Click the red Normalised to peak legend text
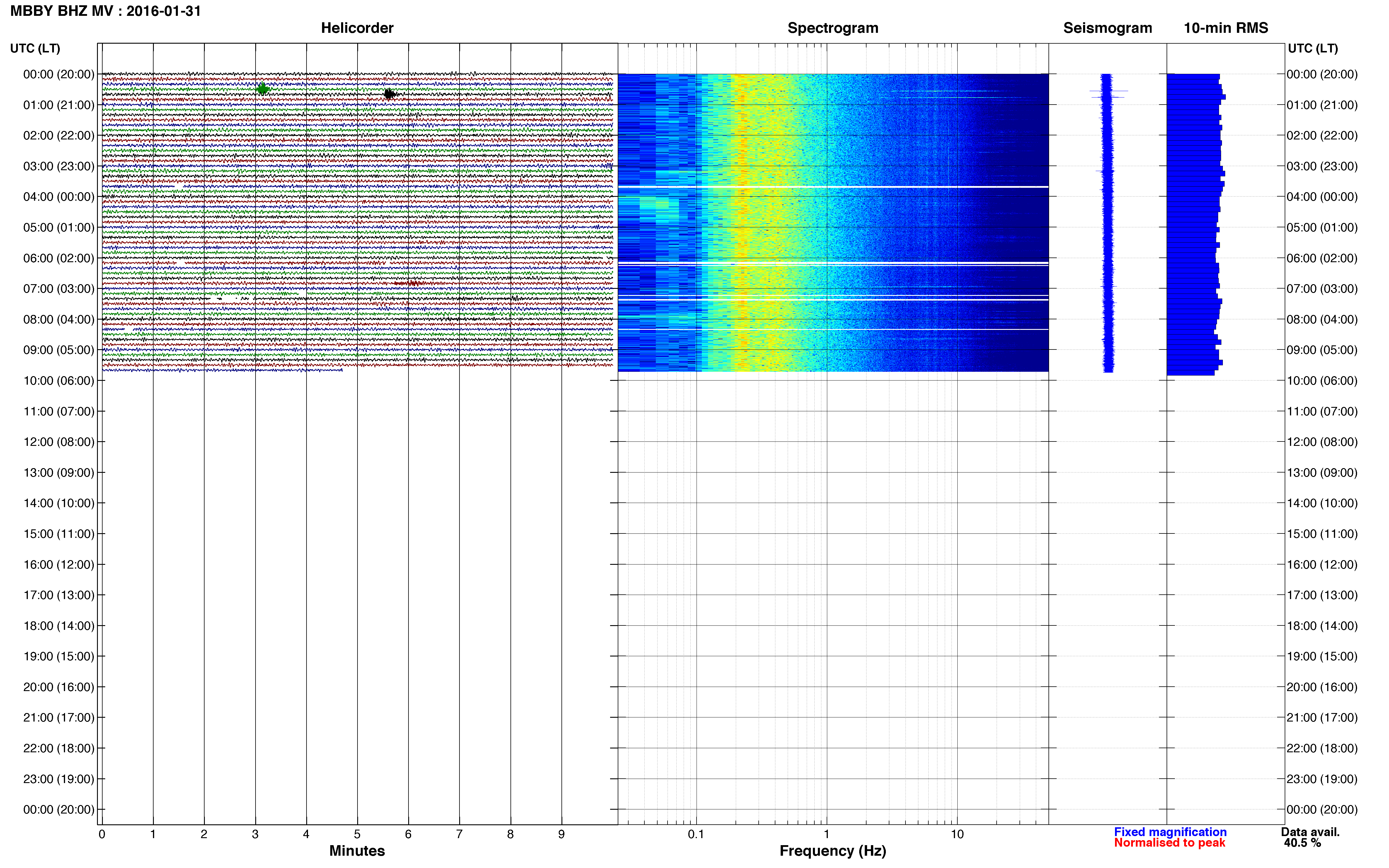Viewport: 1389px width, 868px height. (1170, 843)
